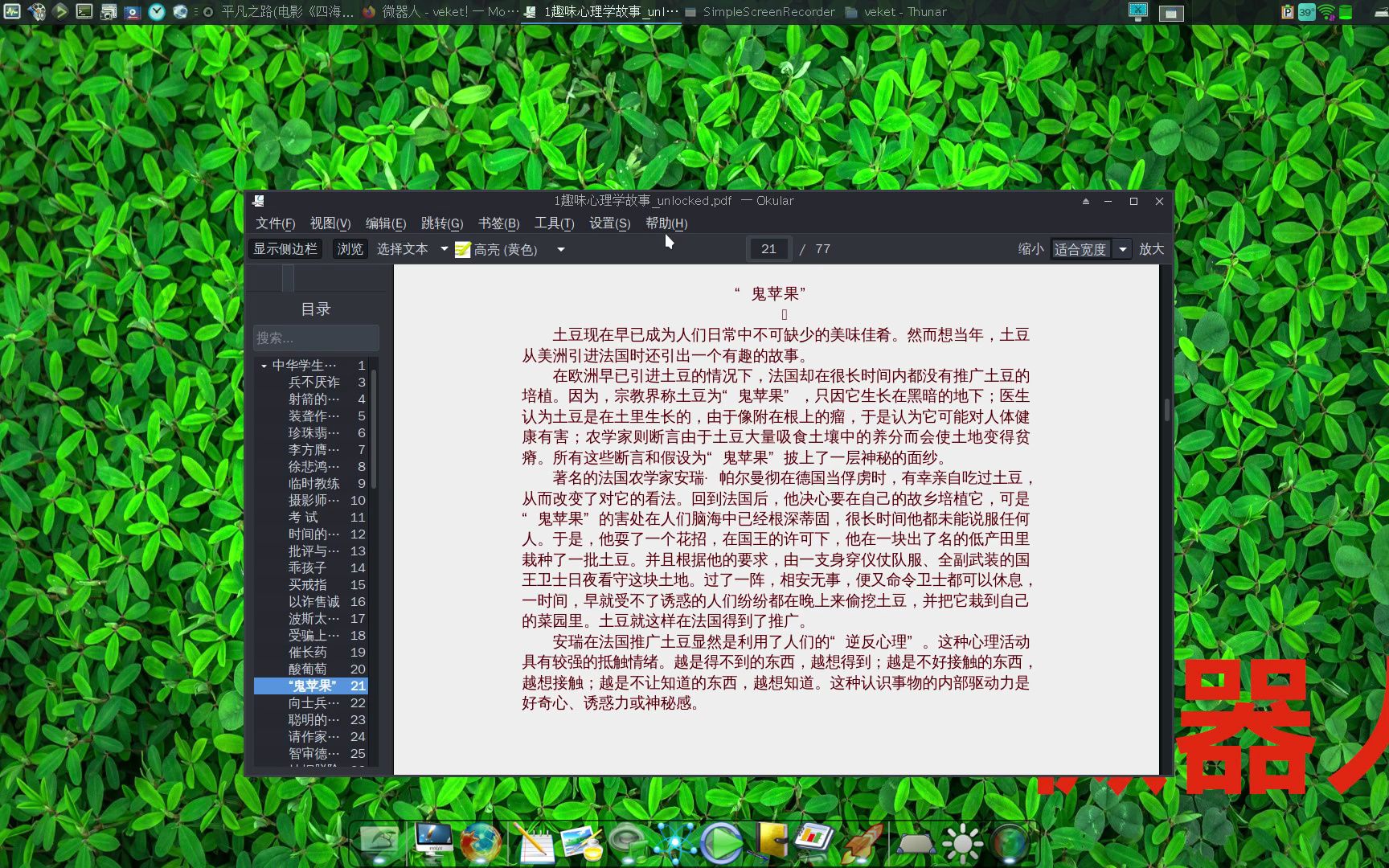Select 酸葡萄 page 20 entry
The height and width of the screenshot is (868, 1389).
pyautogui.click(x=311, y=669)
